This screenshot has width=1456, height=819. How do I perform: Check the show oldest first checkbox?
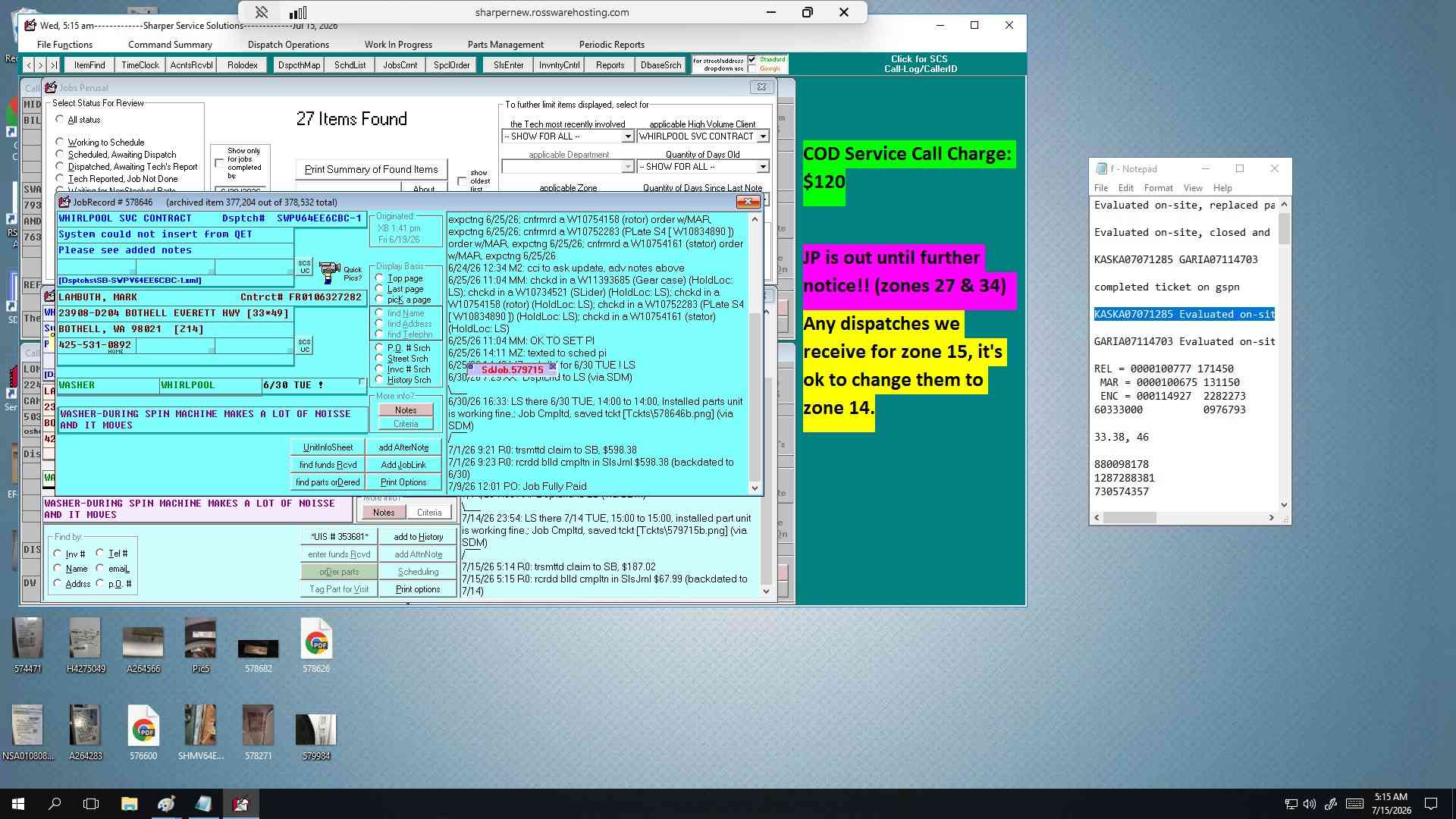click(462, 180)
